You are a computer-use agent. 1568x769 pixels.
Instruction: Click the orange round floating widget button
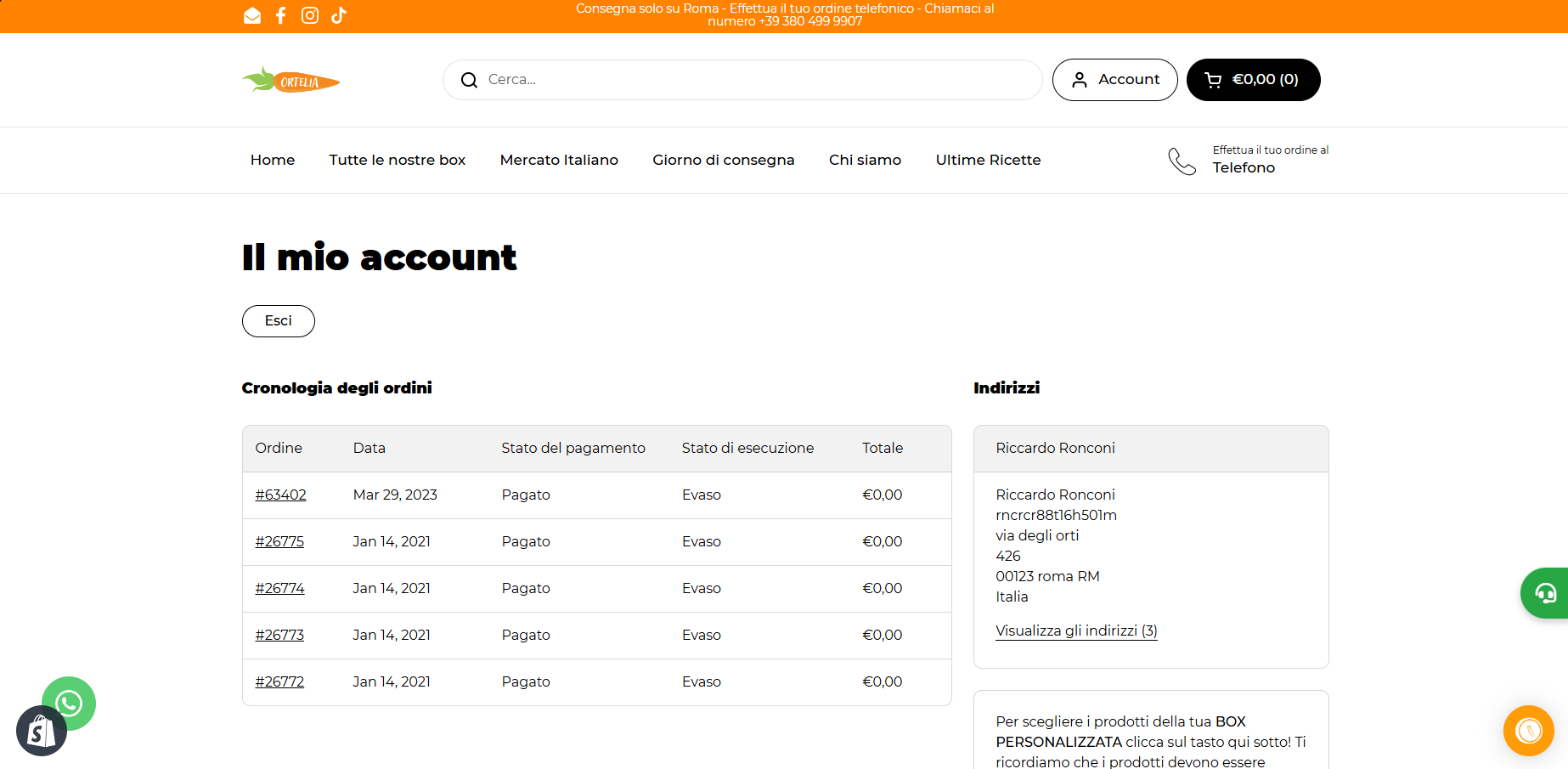(1528, 731)
